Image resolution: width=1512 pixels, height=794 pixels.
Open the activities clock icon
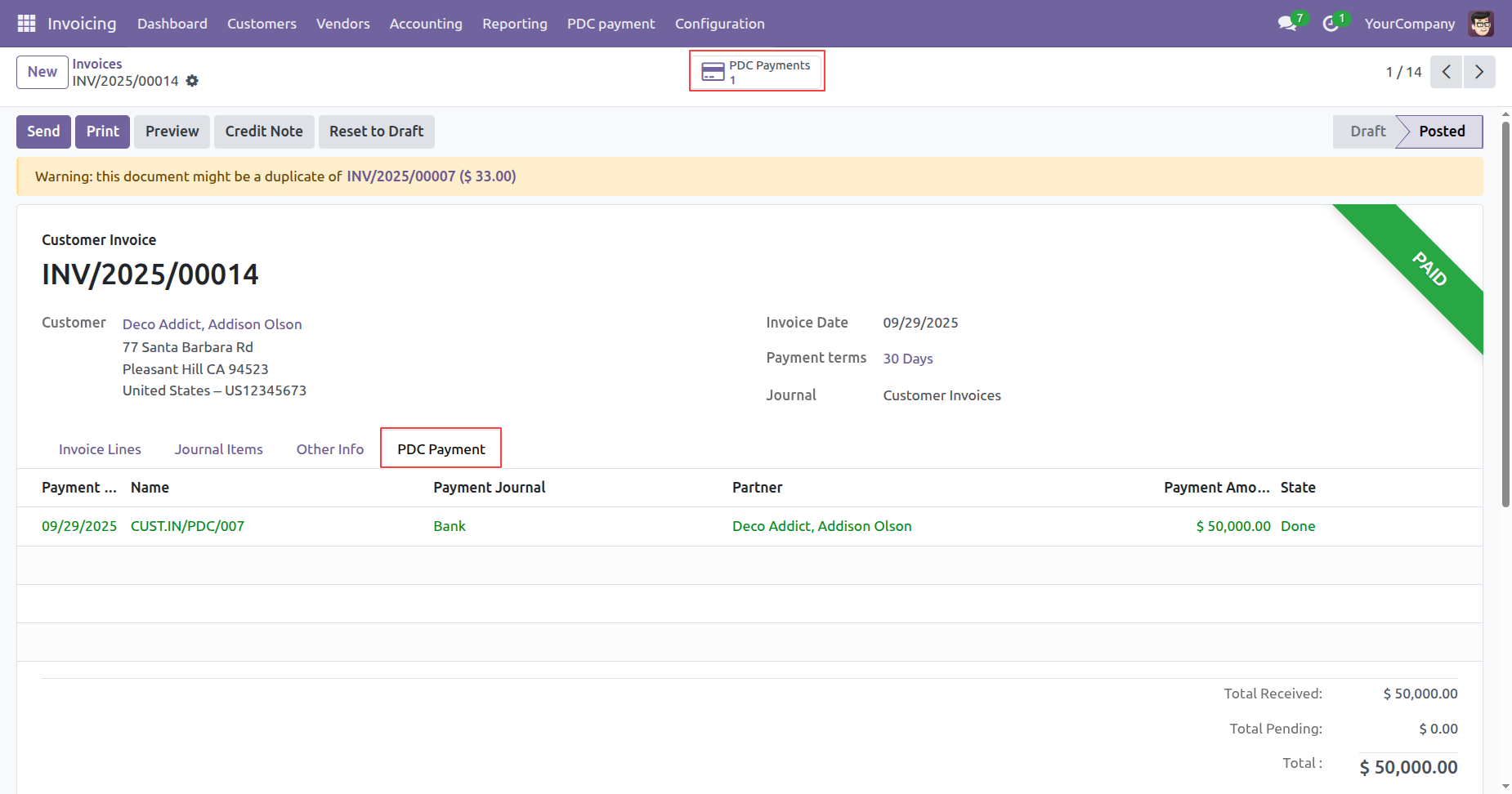[x=1331, y=24]
